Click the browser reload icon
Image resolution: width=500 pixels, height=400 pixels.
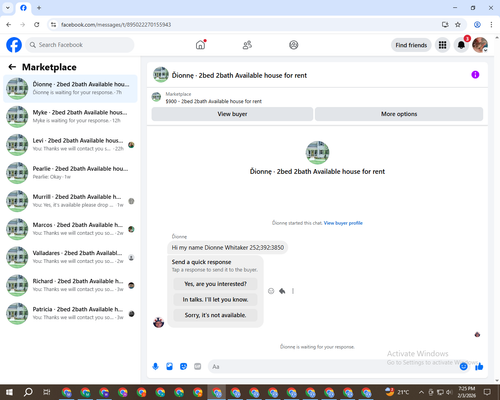pos(37,25)
